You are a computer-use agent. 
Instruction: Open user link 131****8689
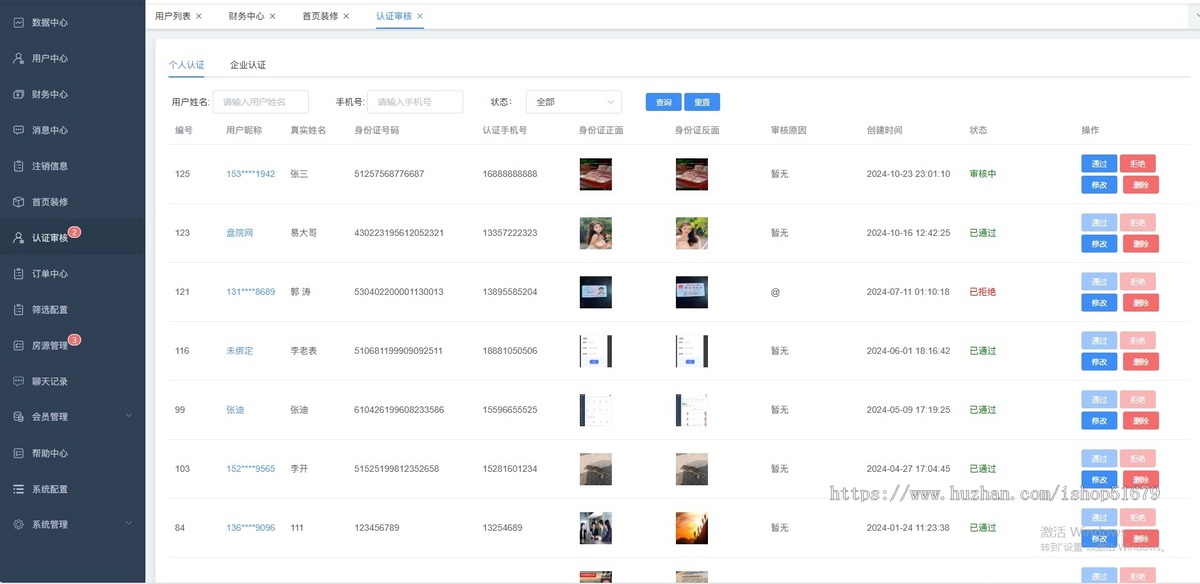click(x=250, y=292)
